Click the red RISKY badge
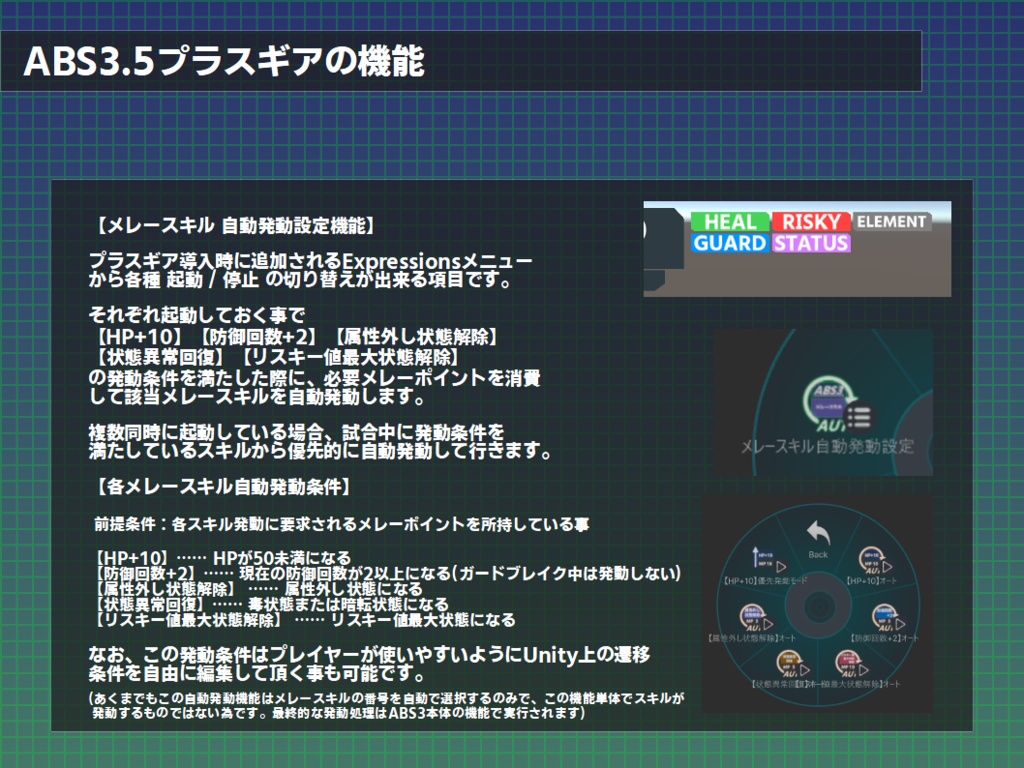Screen dimensions: 1024x768 tap(810, 221)
